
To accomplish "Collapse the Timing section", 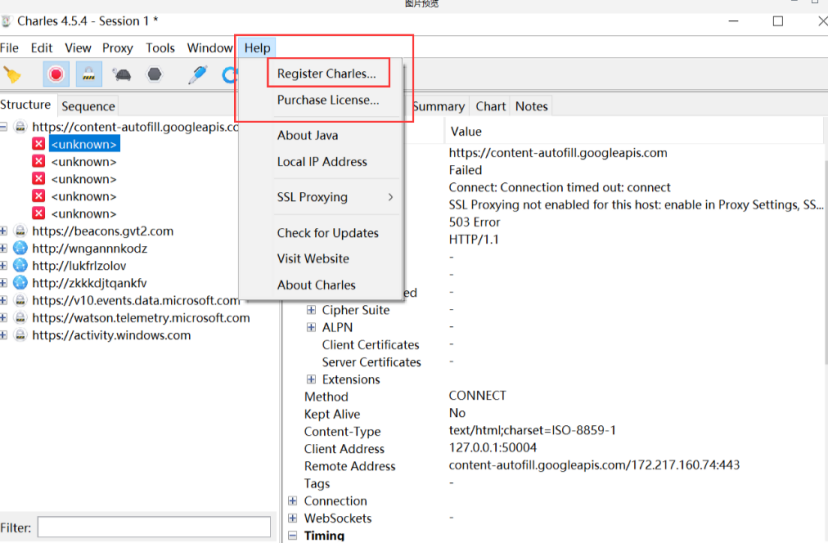I will 293,536.
